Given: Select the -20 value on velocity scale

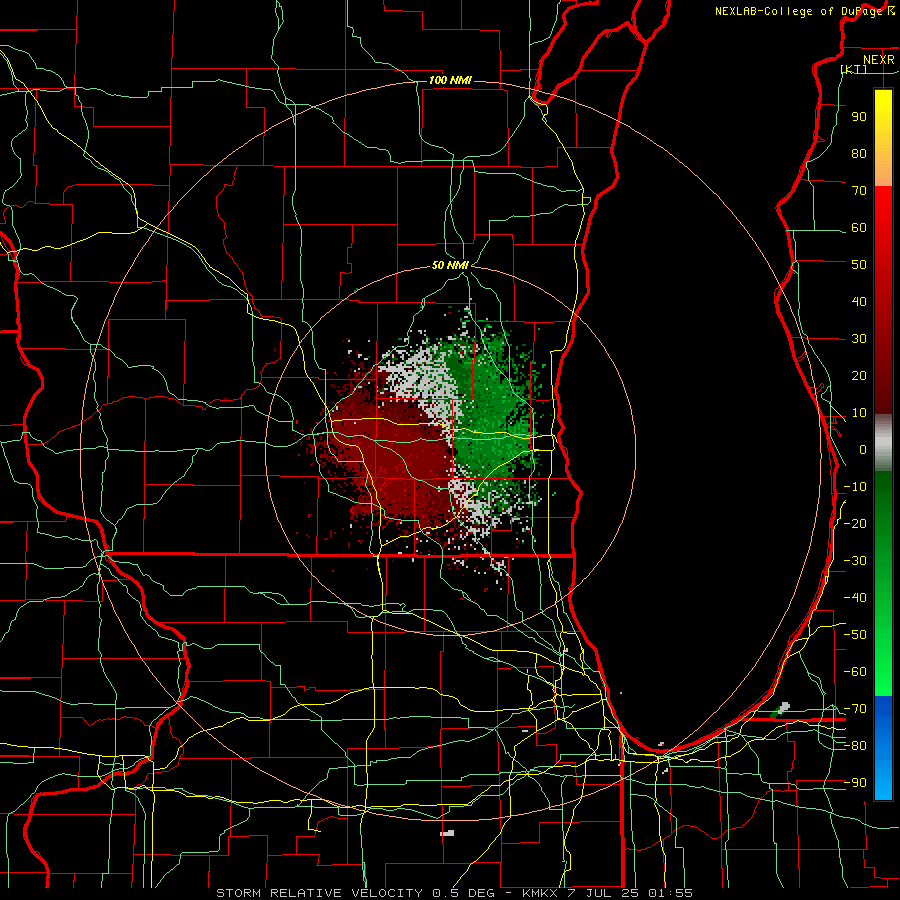Looking at the screenshot, I should tap(855, 523).
